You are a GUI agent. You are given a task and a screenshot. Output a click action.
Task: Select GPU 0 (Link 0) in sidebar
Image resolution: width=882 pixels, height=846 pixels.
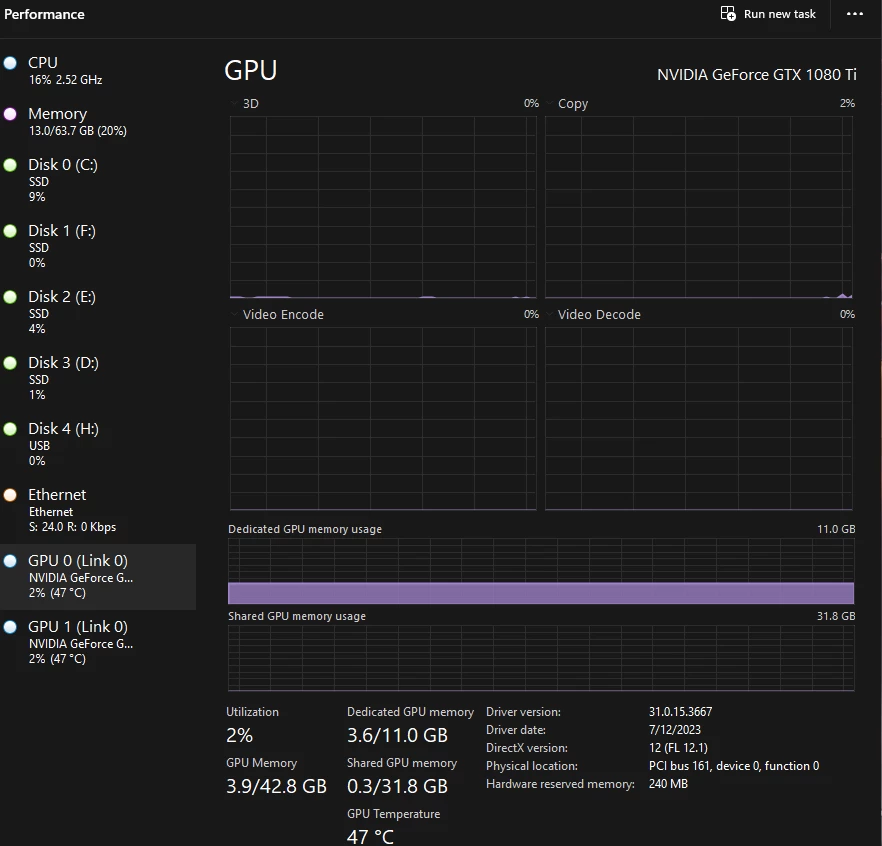pyautogui.click(x=98, y=577)
